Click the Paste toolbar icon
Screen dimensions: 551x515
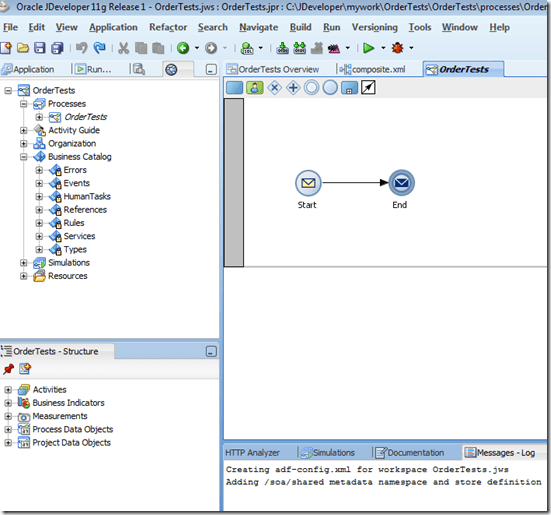click(x=158, y=48)
